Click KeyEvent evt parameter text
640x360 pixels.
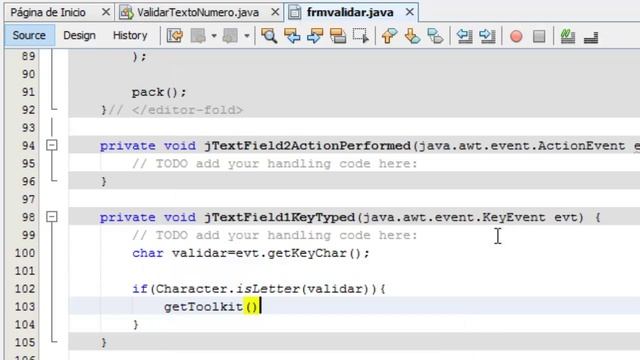pyautogui.click(x=530, y=217)
